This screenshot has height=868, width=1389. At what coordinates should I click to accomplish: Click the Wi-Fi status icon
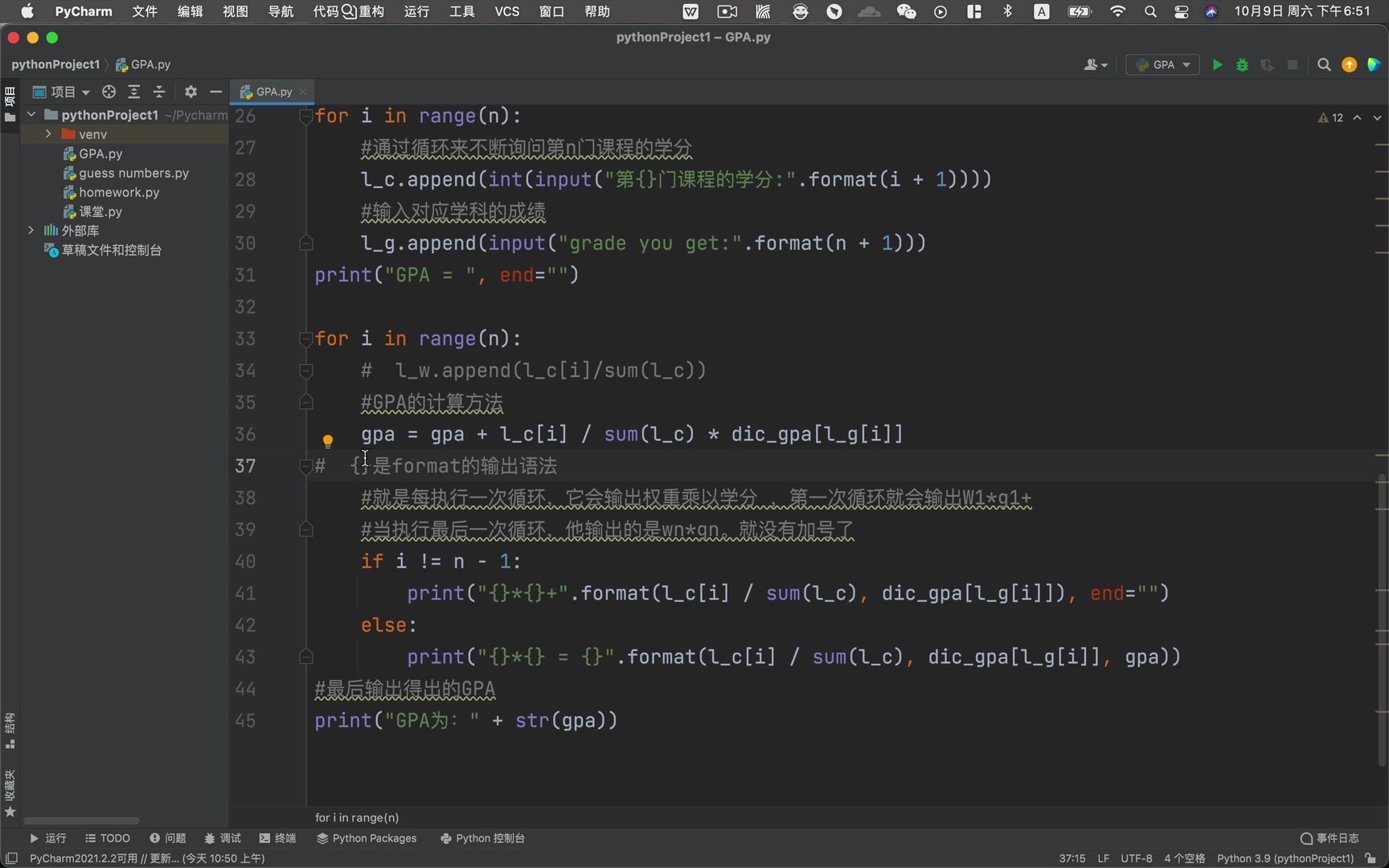(x=1117, y=11)
